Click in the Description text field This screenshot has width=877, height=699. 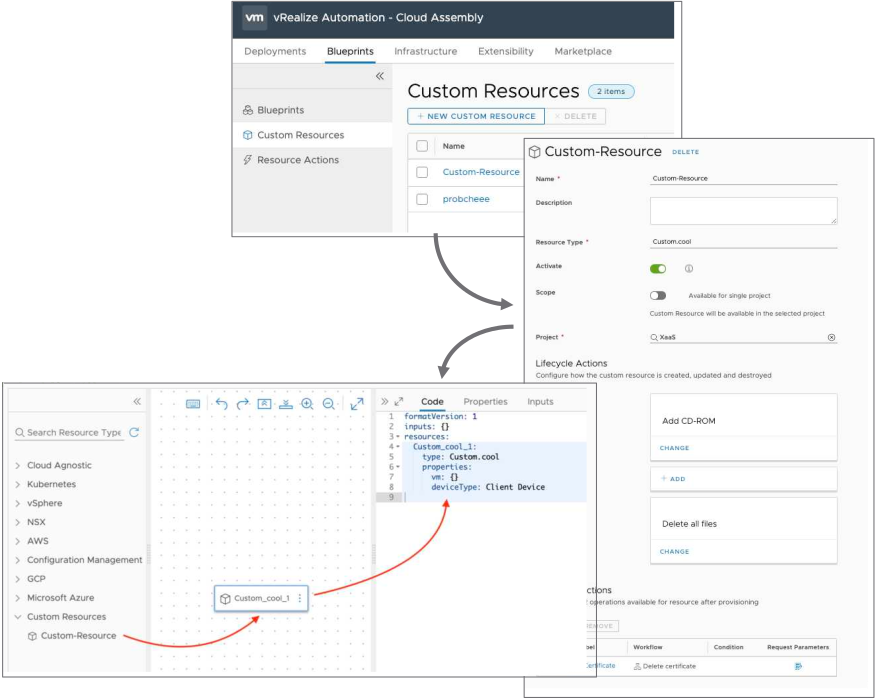point(743,210)
